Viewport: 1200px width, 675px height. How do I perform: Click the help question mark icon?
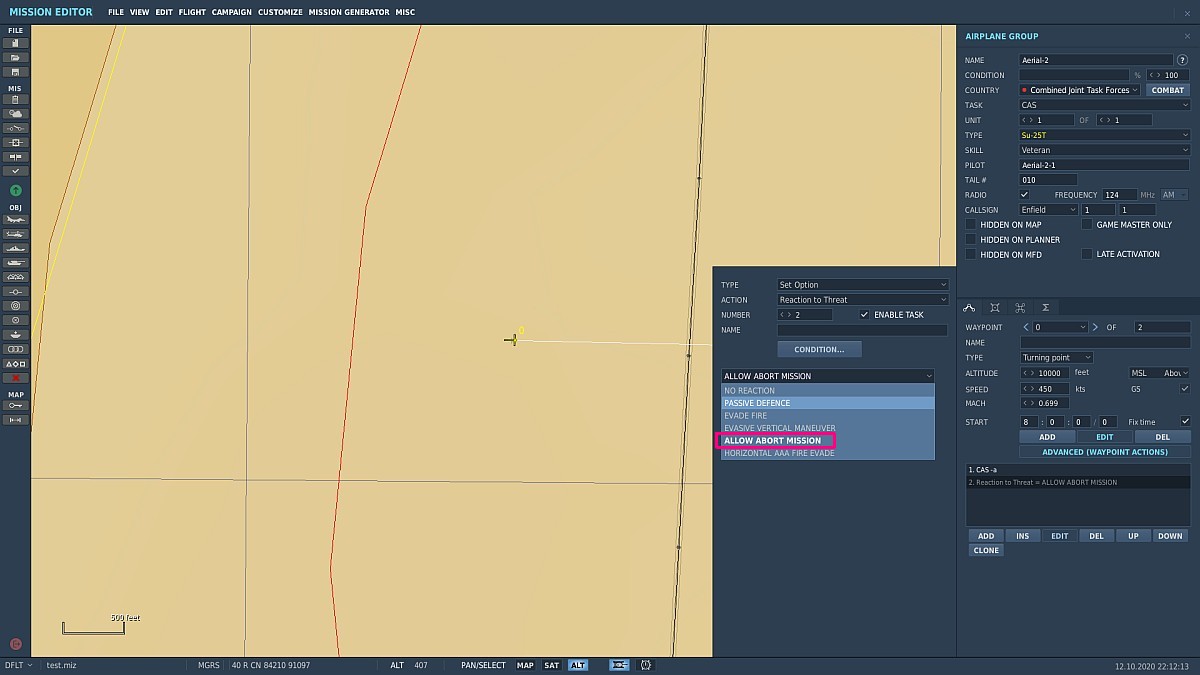pos(1182,60)
